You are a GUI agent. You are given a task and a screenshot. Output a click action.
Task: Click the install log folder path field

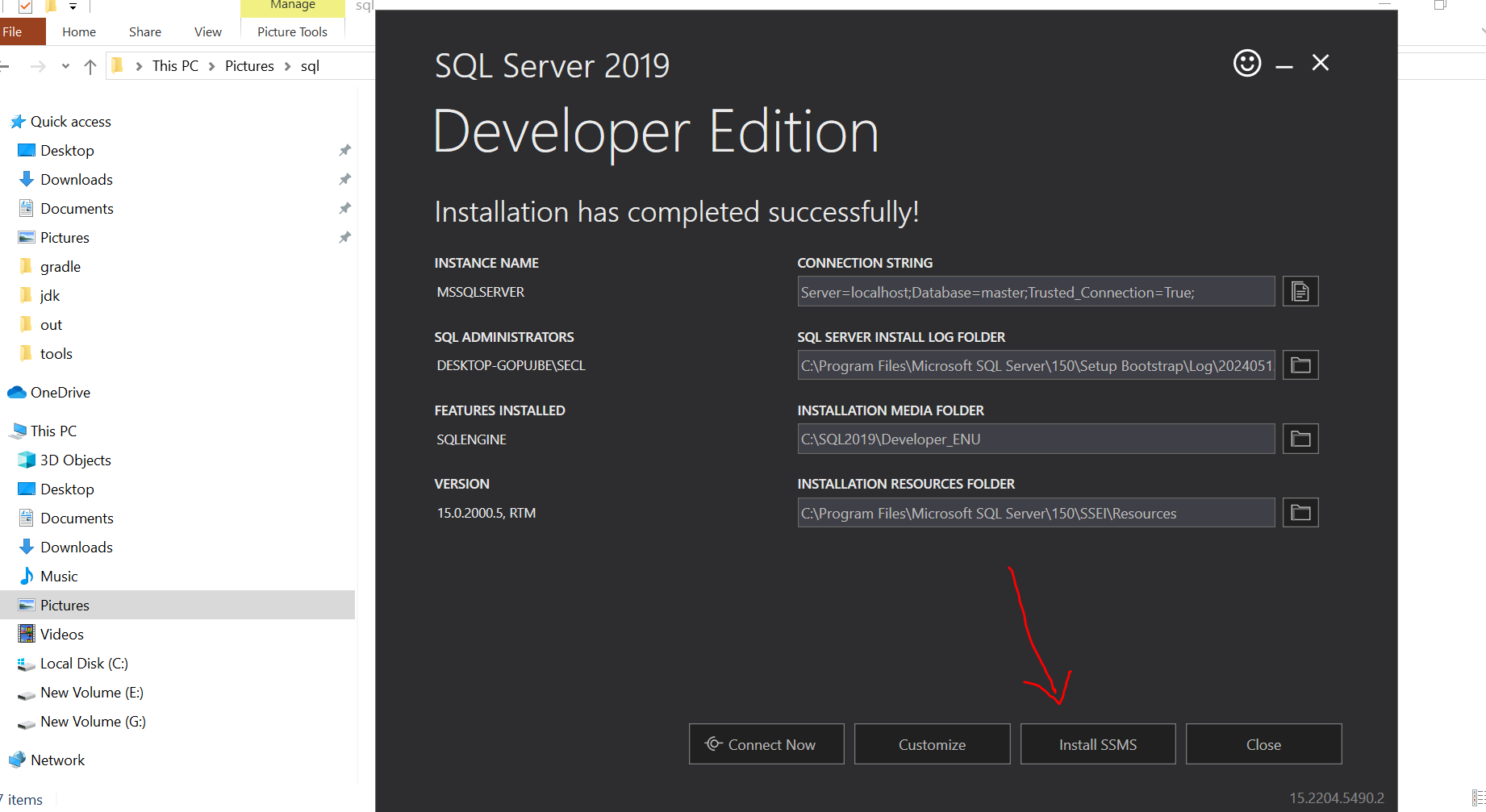coord(1036,365)
